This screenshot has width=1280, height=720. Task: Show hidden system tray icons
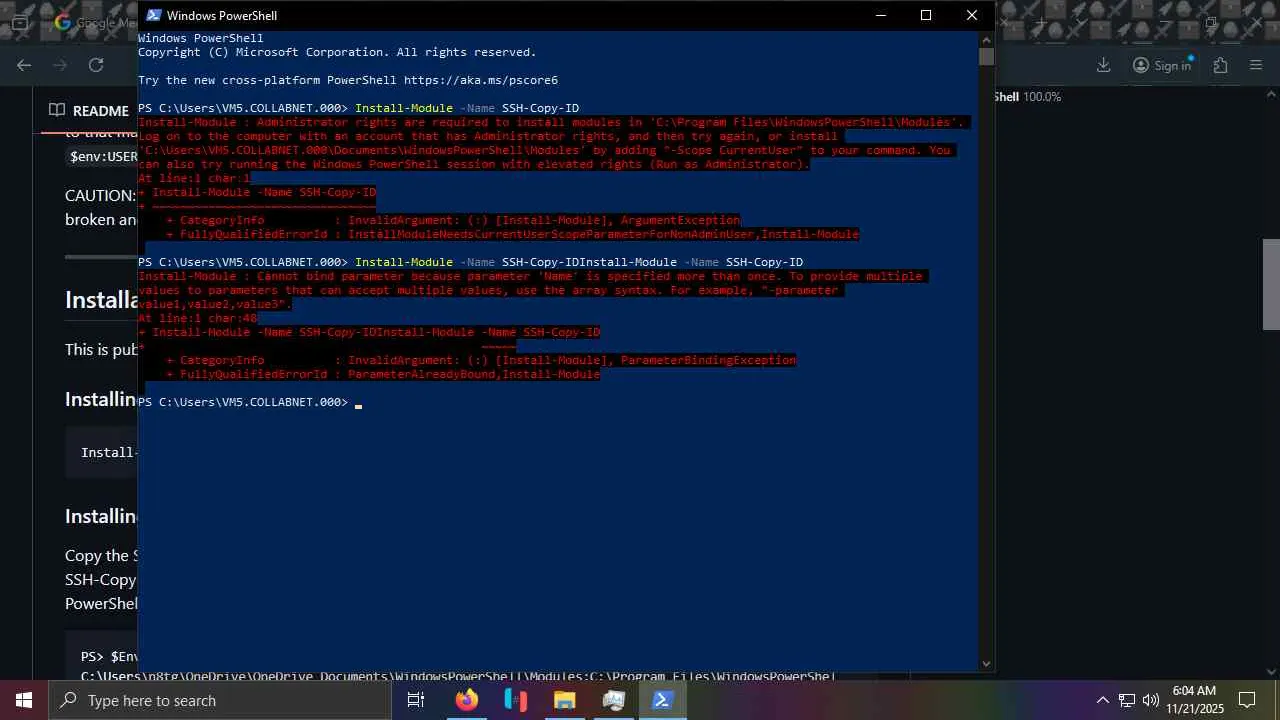pos(1103,700)
